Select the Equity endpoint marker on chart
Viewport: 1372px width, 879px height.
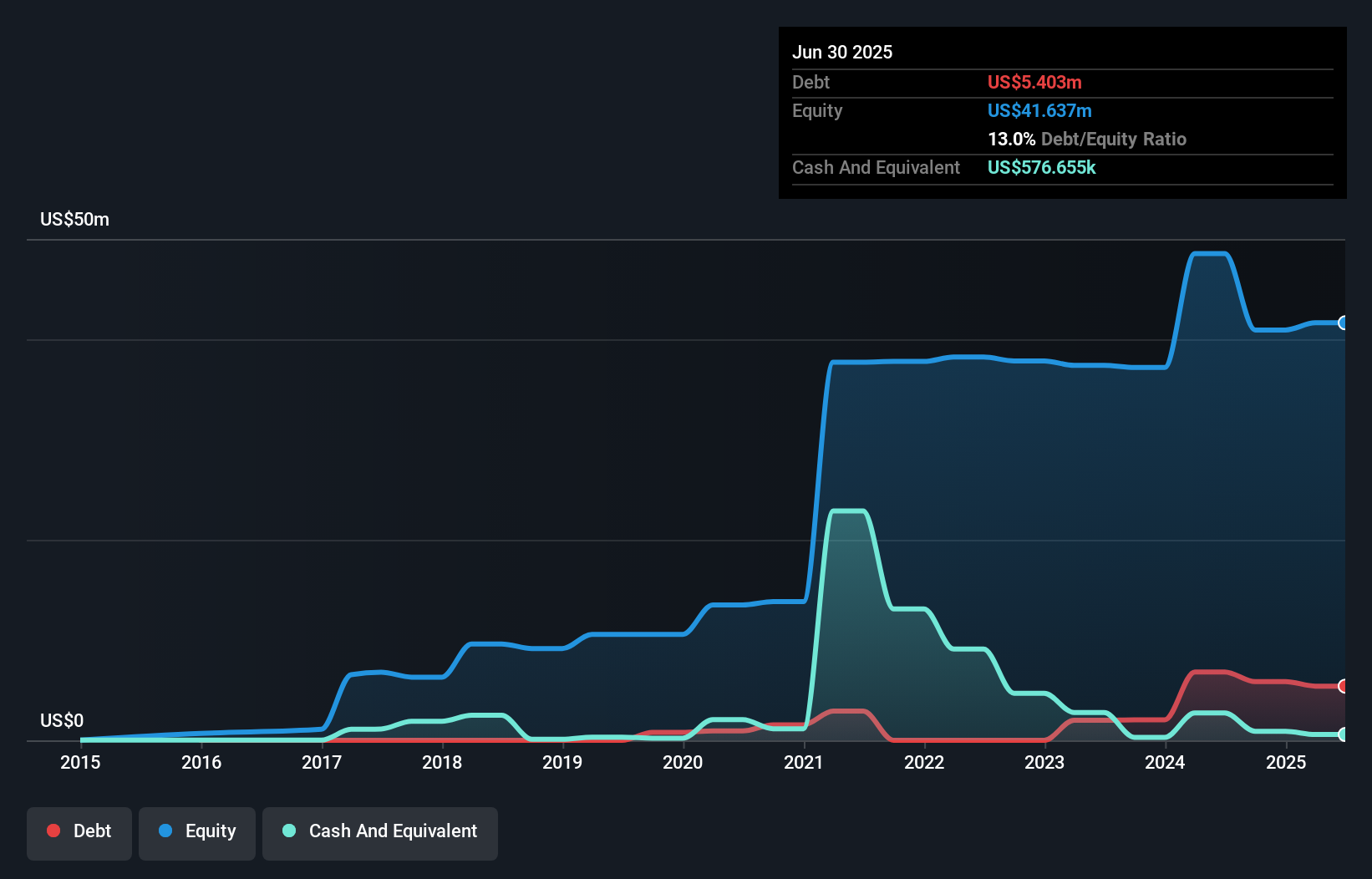click(1343, 323)
